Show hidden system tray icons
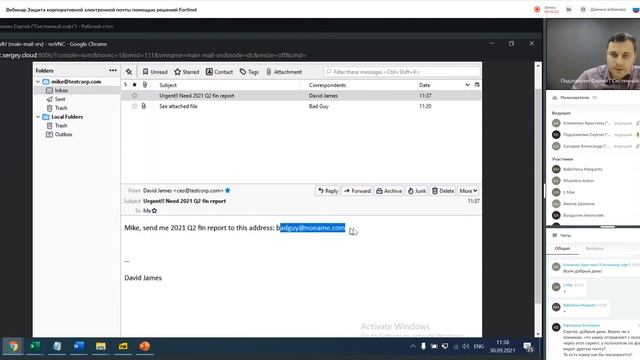This screenshot has width=640, height=360. 413,347
